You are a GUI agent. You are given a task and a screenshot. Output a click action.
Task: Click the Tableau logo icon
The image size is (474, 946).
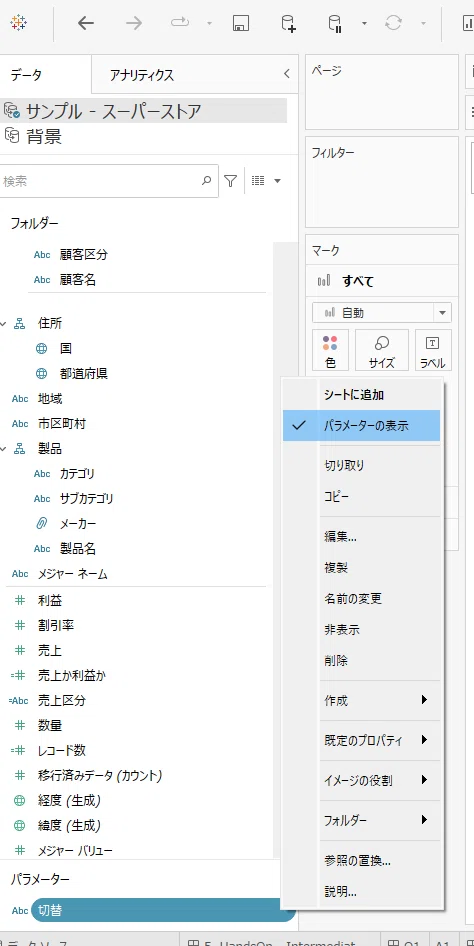pos(18,23)
